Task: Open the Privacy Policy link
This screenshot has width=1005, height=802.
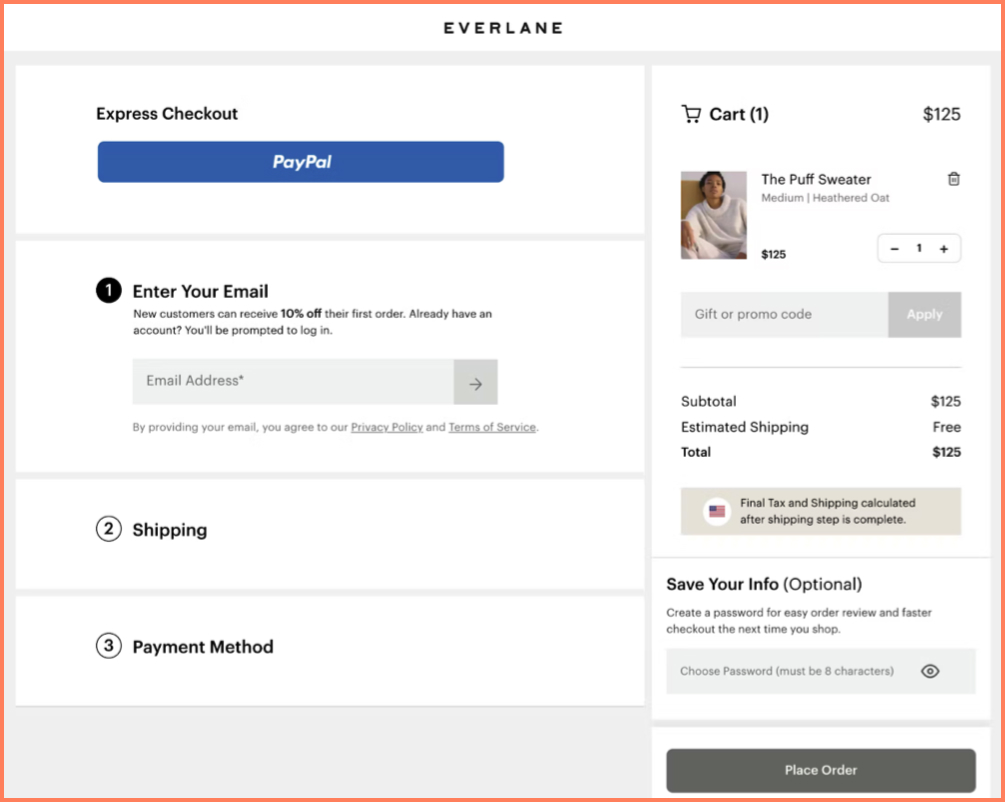Action: 387,427
